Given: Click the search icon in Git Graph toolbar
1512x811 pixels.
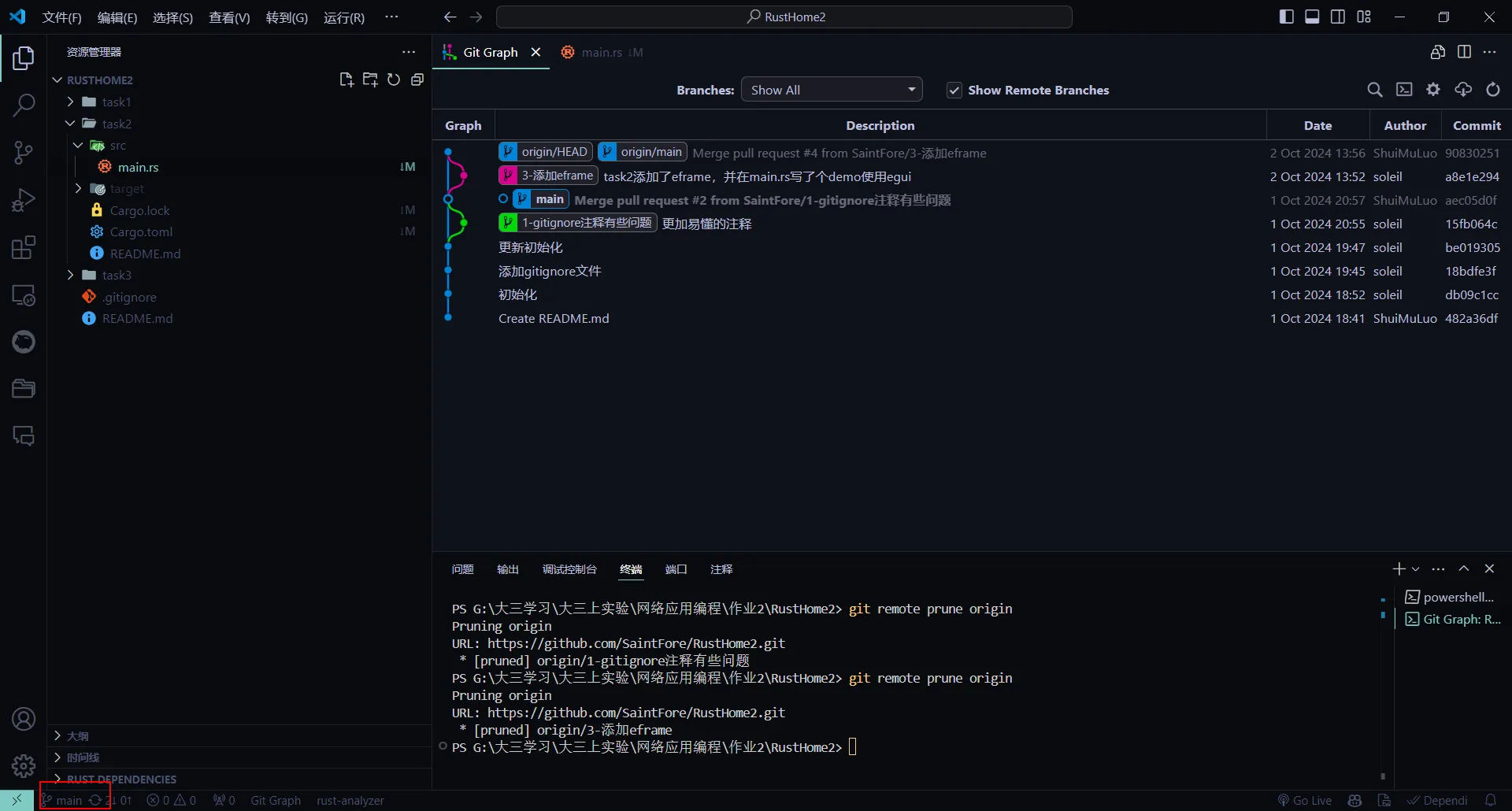Looking at the screenshot, I should 1375,90.
